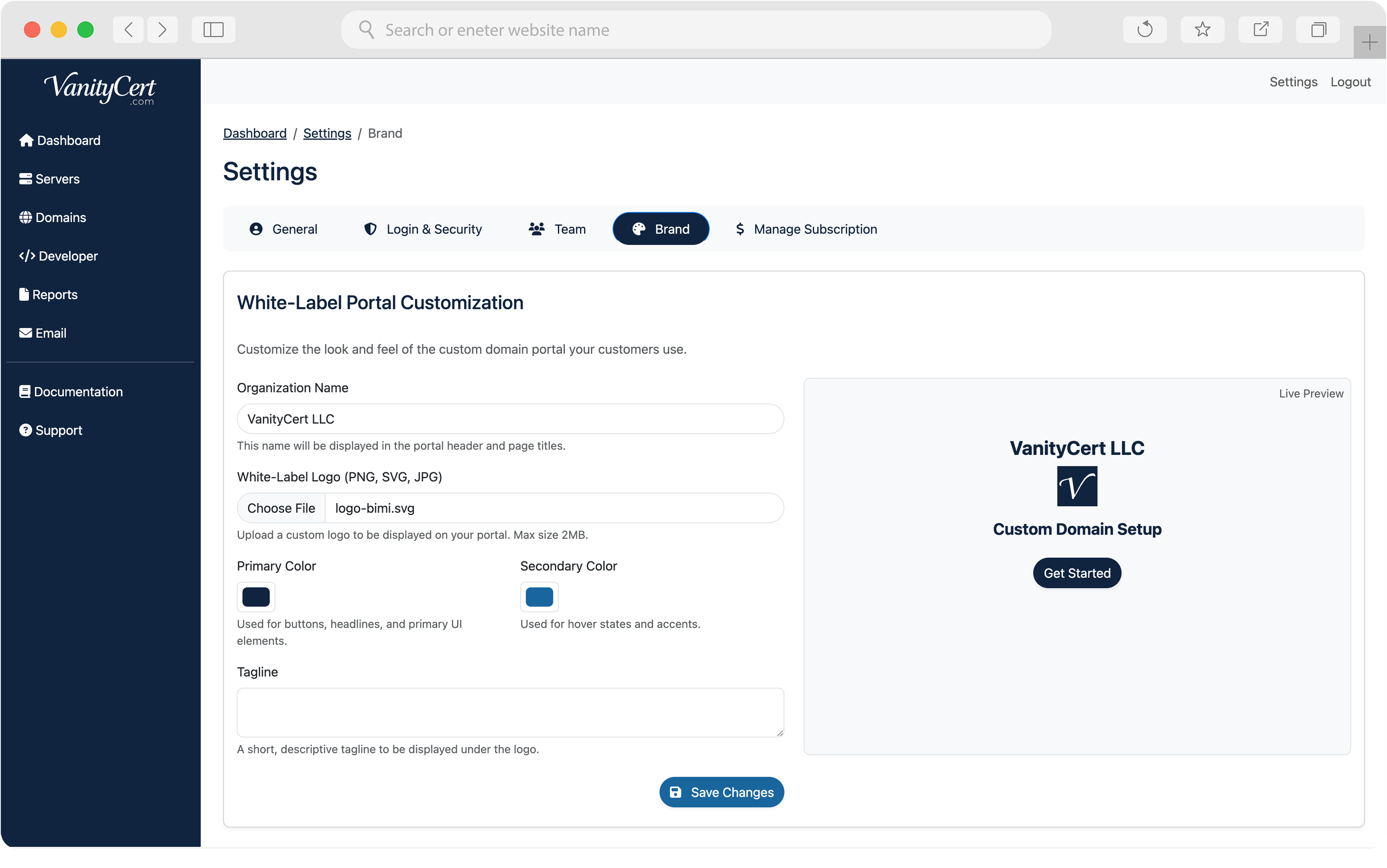Click into the Tagline text area
This screenshot has width=1387, height=868.
pyautogui.click(x=510, y=712)
